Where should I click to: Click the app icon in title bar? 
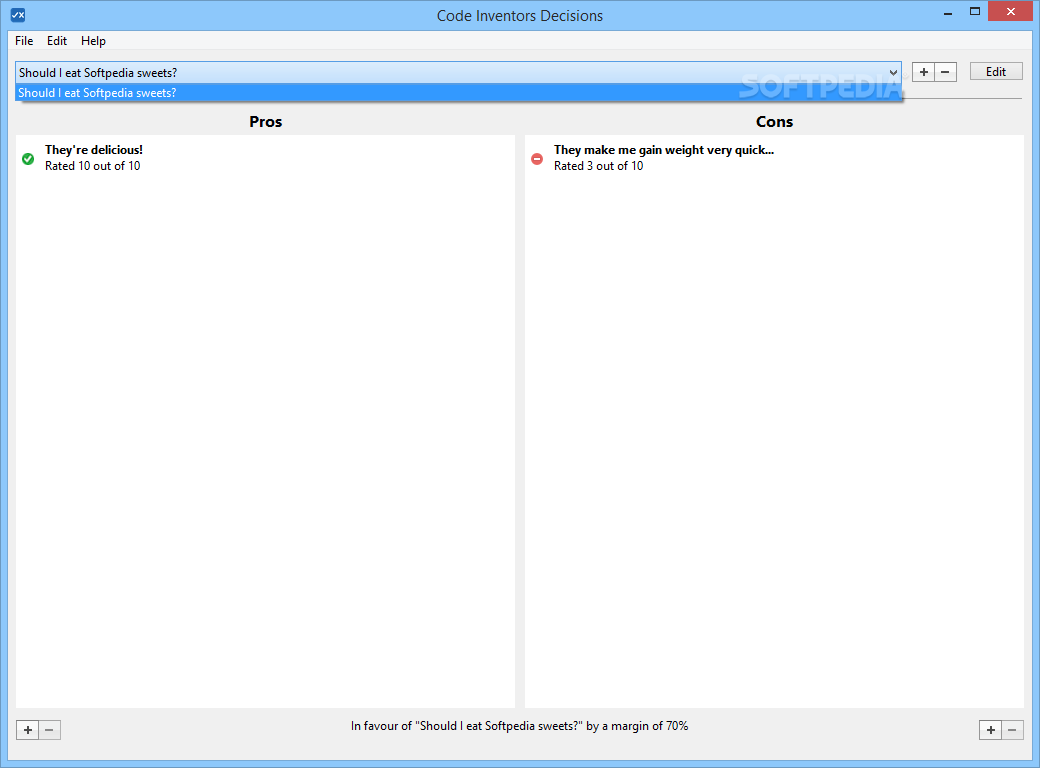[x=18, y=15]
